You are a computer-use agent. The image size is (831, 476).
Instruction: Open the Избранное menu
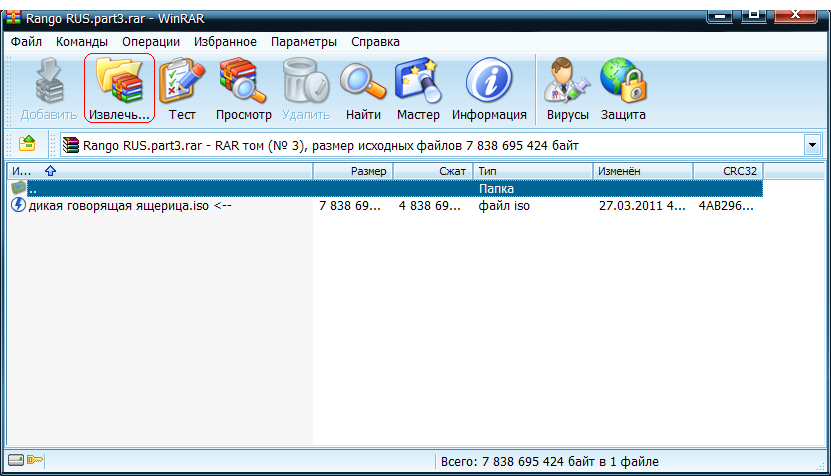pos(225,42)
